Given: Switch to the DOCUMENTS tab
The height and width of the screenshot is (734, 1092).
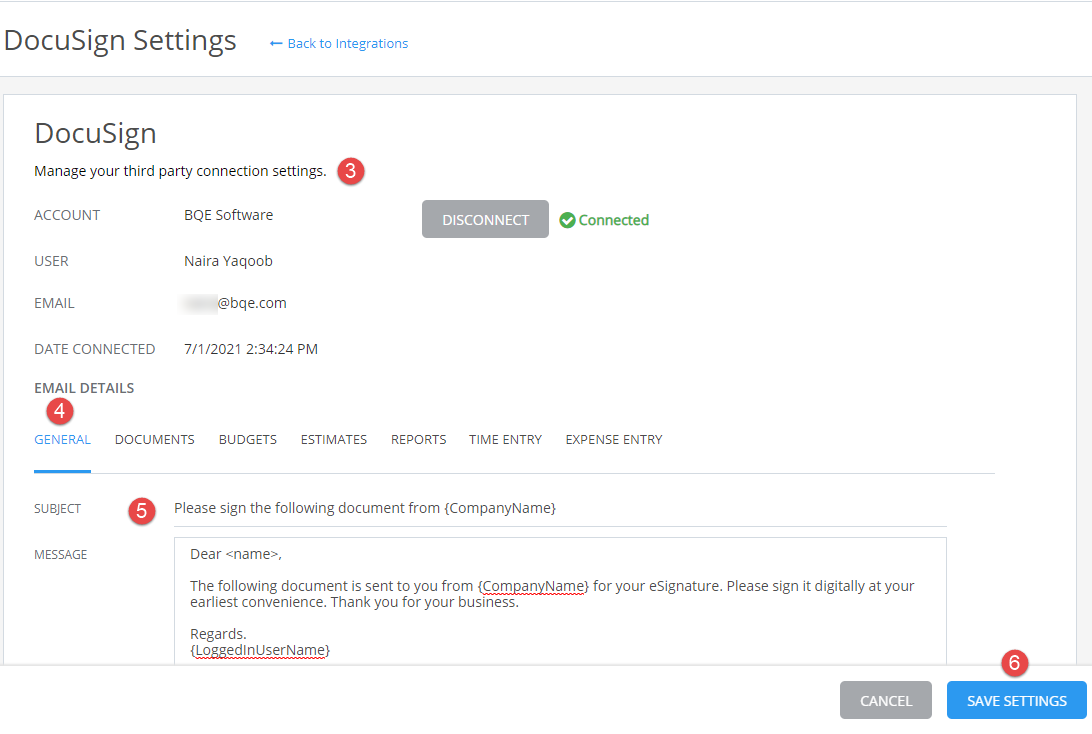Looking at the screenshot, I should (155, 439).
